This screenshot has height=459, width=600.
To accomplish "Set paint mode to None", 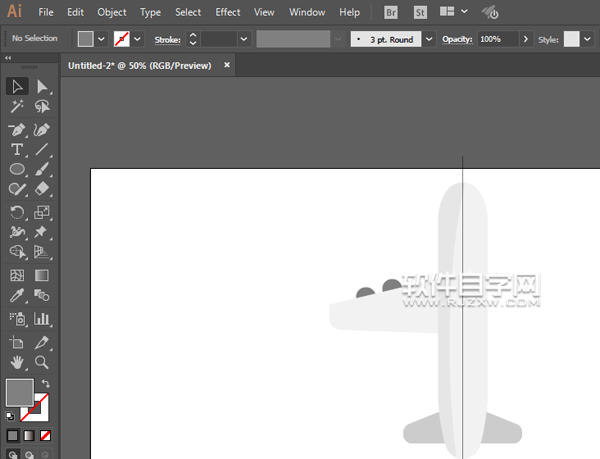I will (45, 435).
